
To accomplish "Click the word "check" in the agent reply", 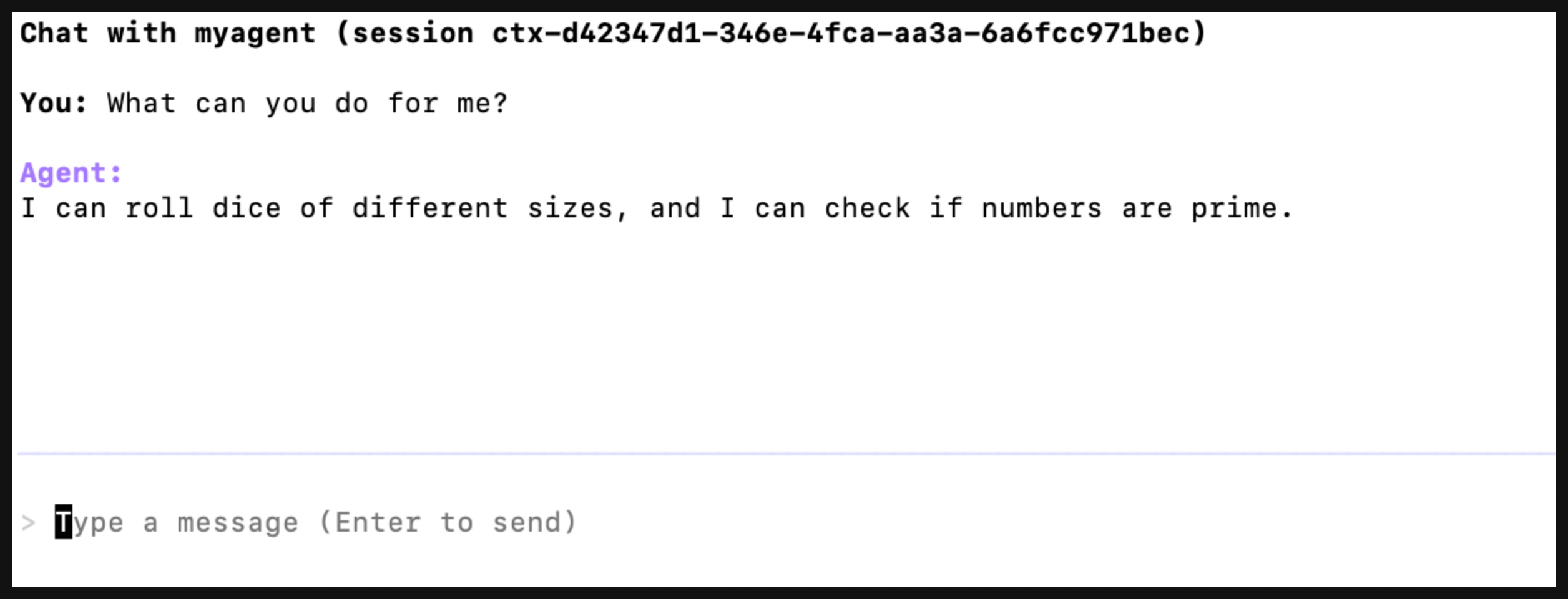I will pos(866,208).
